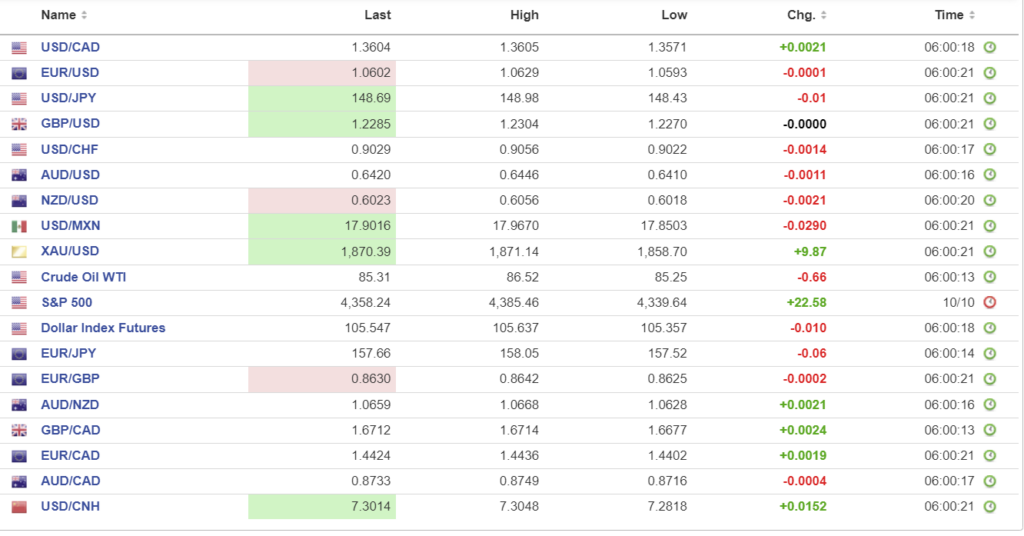1024x536 pixels.
Task: Click the Chinese flag icon beside USD/CNH
Action: click(19, 507)
